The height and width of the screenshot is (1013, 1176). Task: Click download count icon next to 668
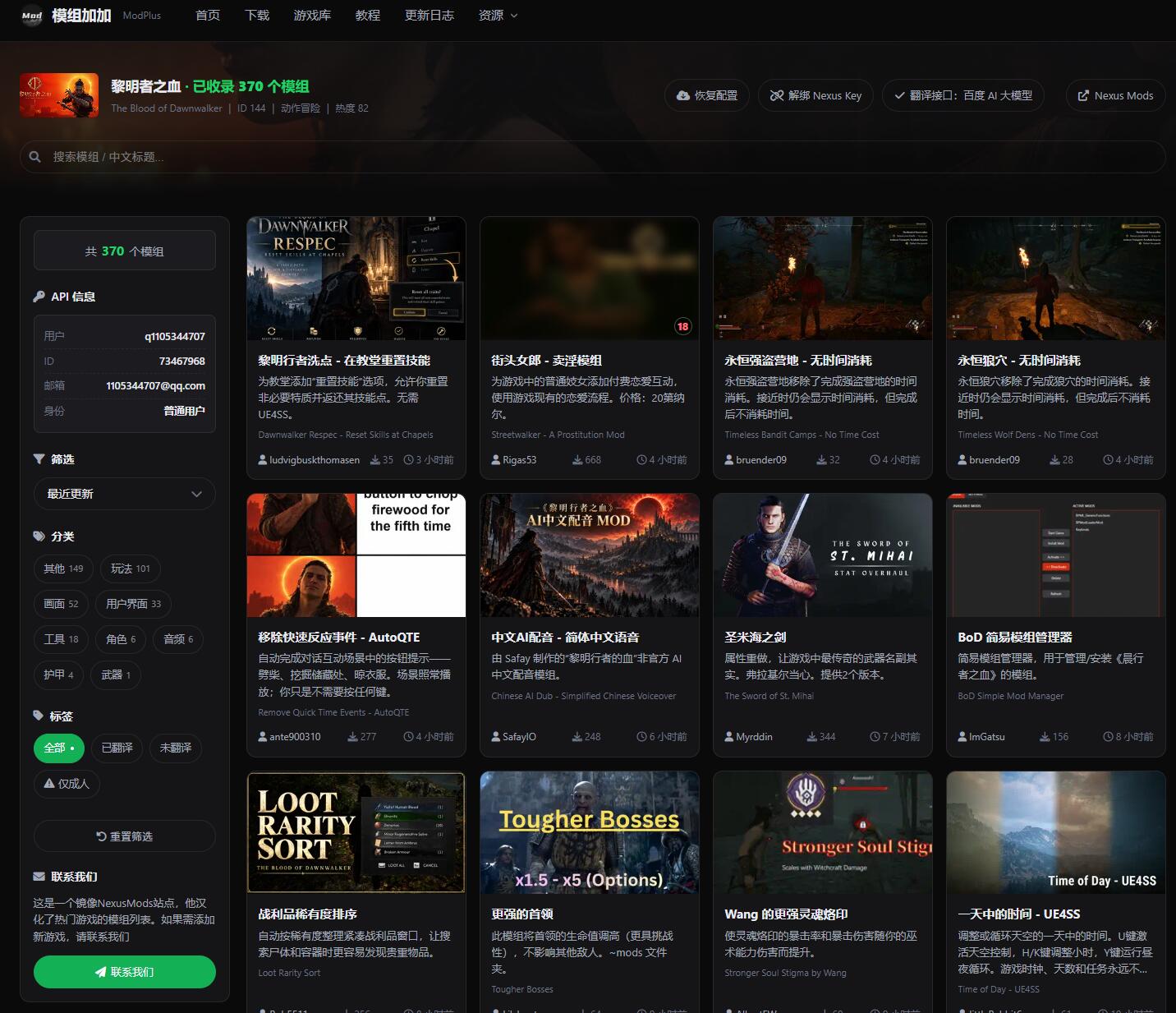click(x=577, y=460)
